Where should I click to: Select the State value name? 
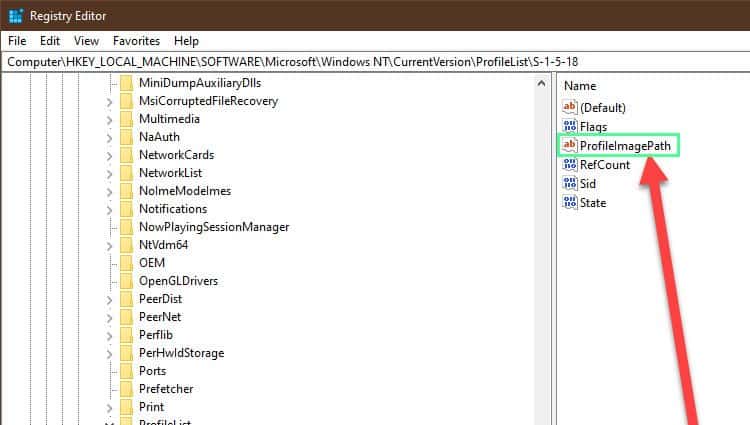pyautogui.click(x=593, y=203)
